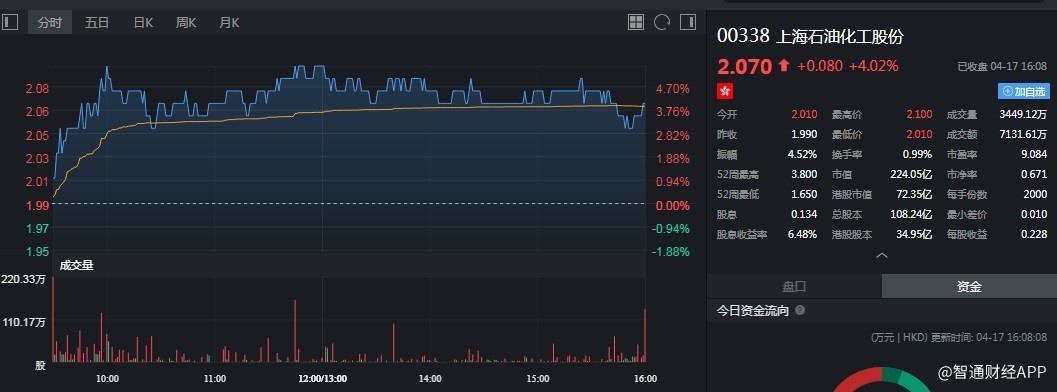Screen dimensions: 1057x392
Task: Select the 周K chart tab
Action: click(186, 22)
